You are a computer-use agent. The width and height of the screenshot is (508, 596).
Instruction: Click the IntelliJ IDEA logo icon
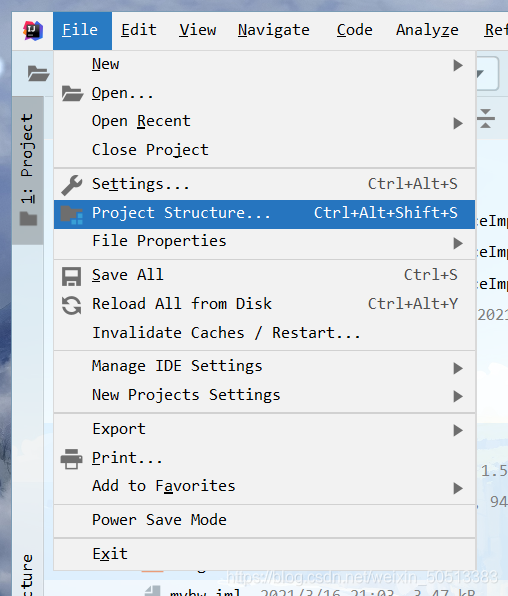point(33,30)
